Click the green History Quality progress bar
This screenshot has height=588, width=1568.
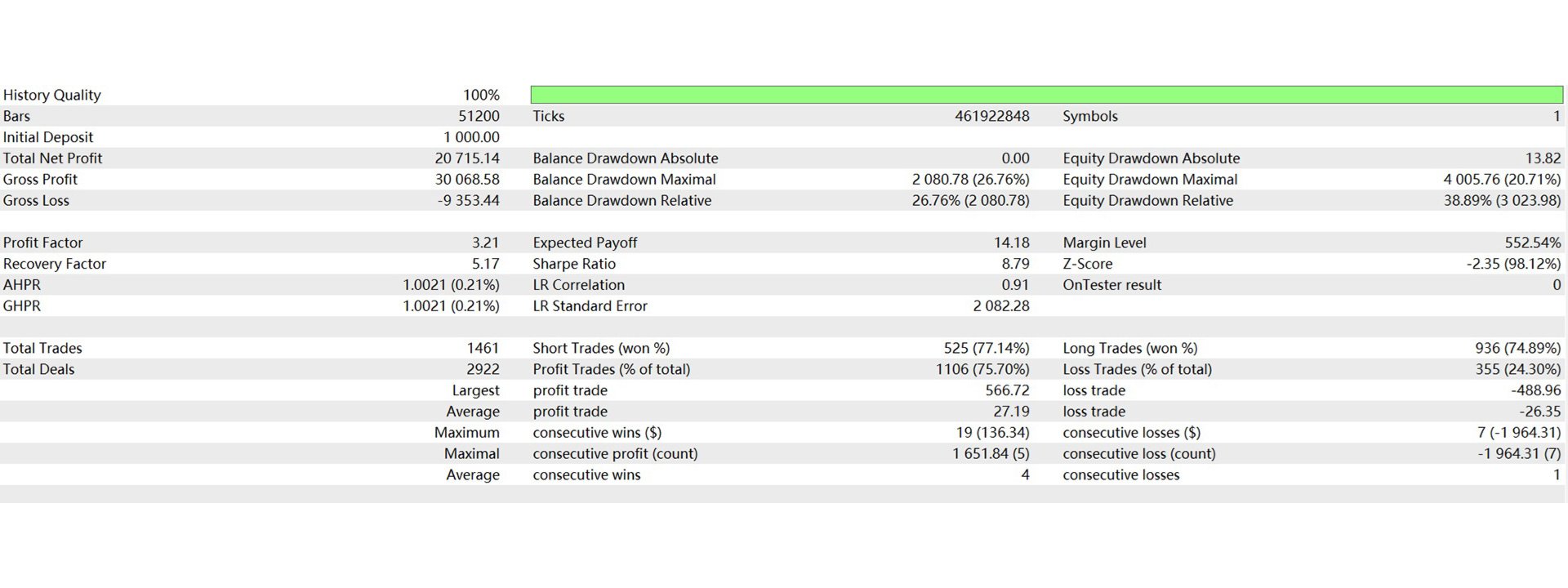[x=1046, y=95]
